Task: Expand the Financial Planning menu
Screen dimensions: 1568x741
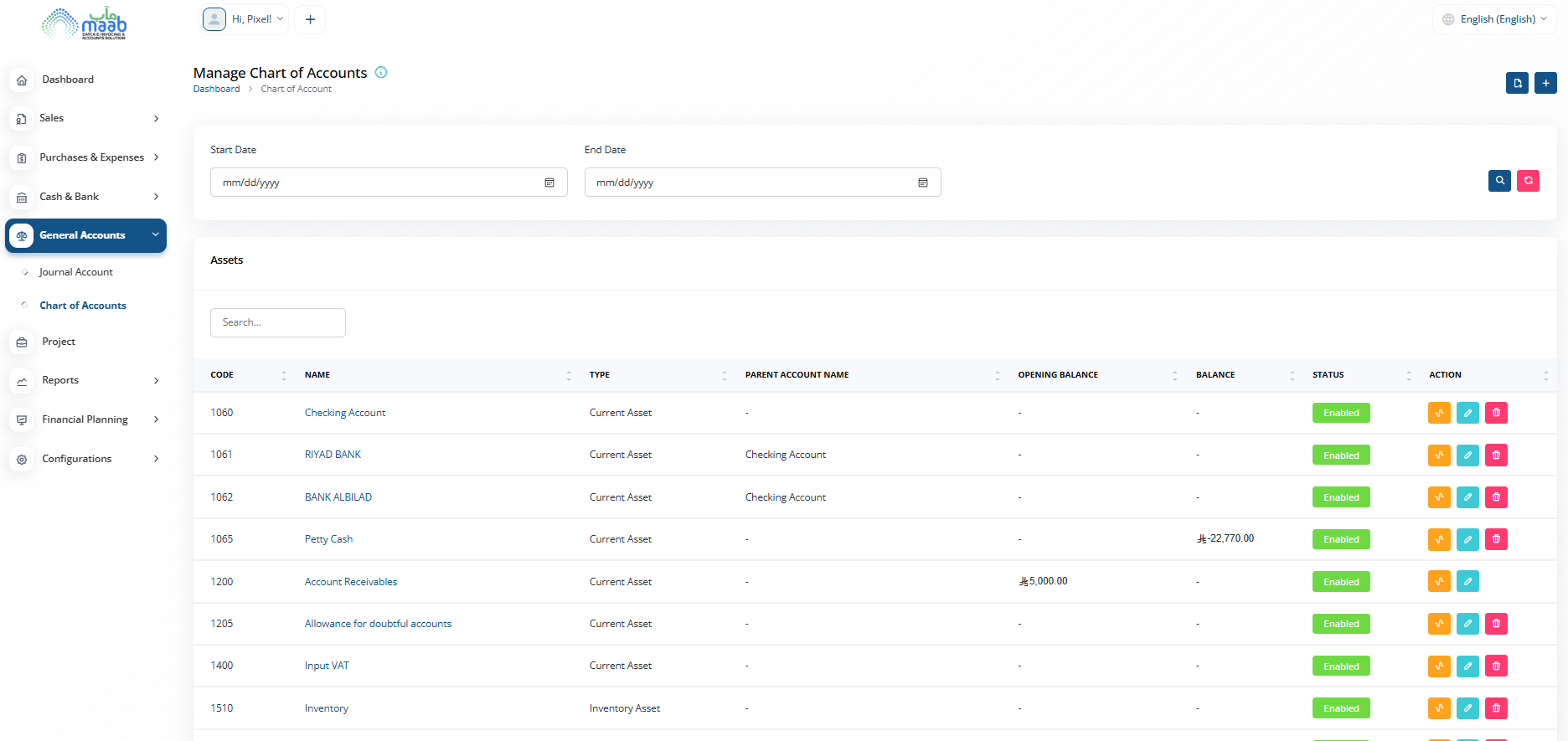Action: click(86, 419)
